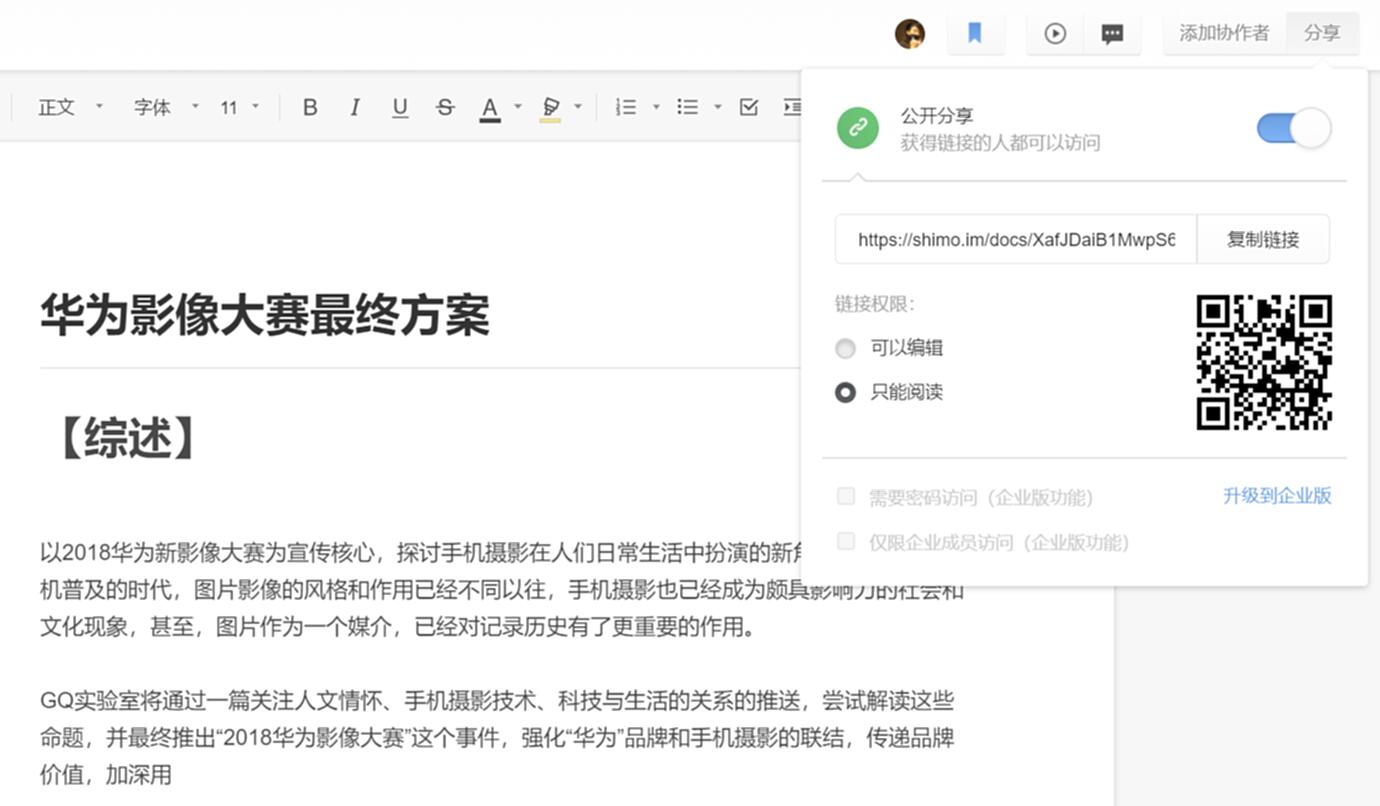Click the 【综述】 heading
This screenshot has width=1380, height=806.
[128, 437]
